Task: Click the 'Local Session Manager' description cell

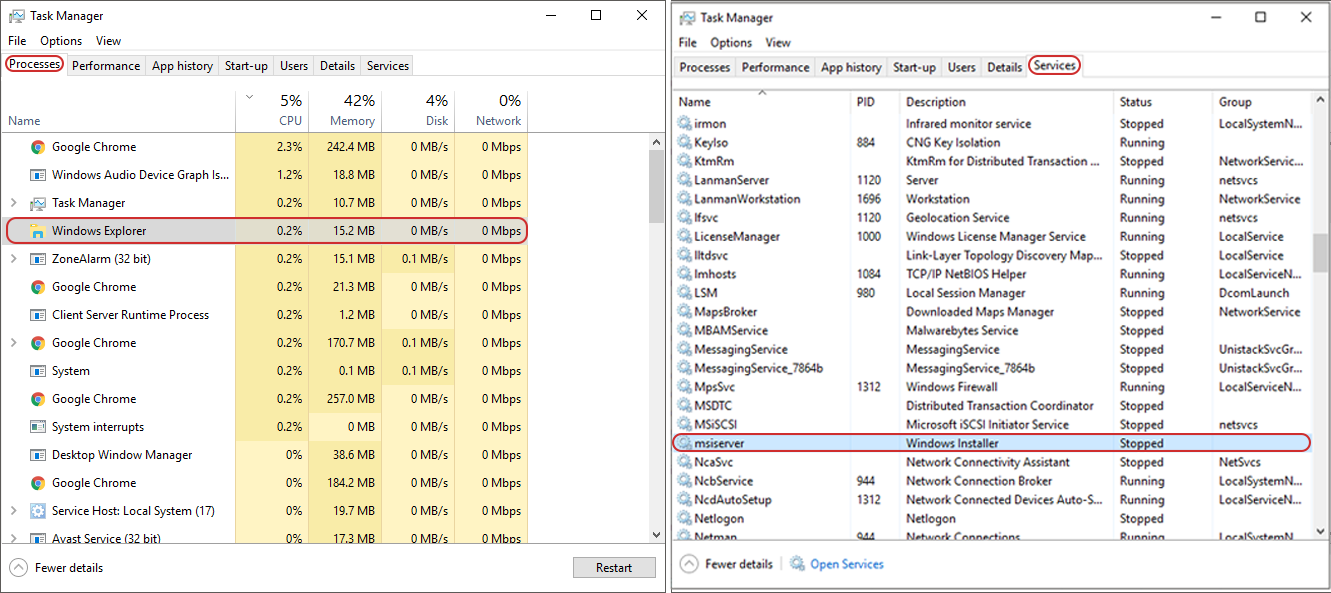Action: [965, 293]
